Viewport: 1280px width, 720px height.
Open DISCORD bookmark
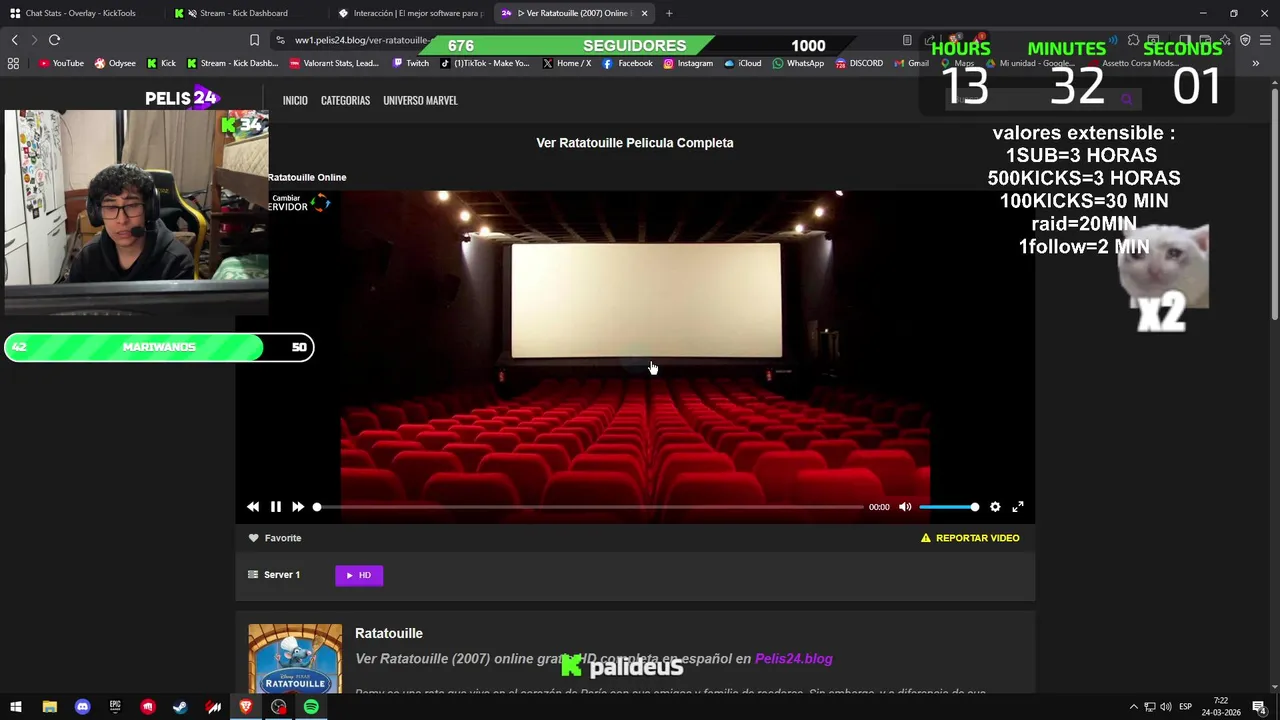pos(859,63)
